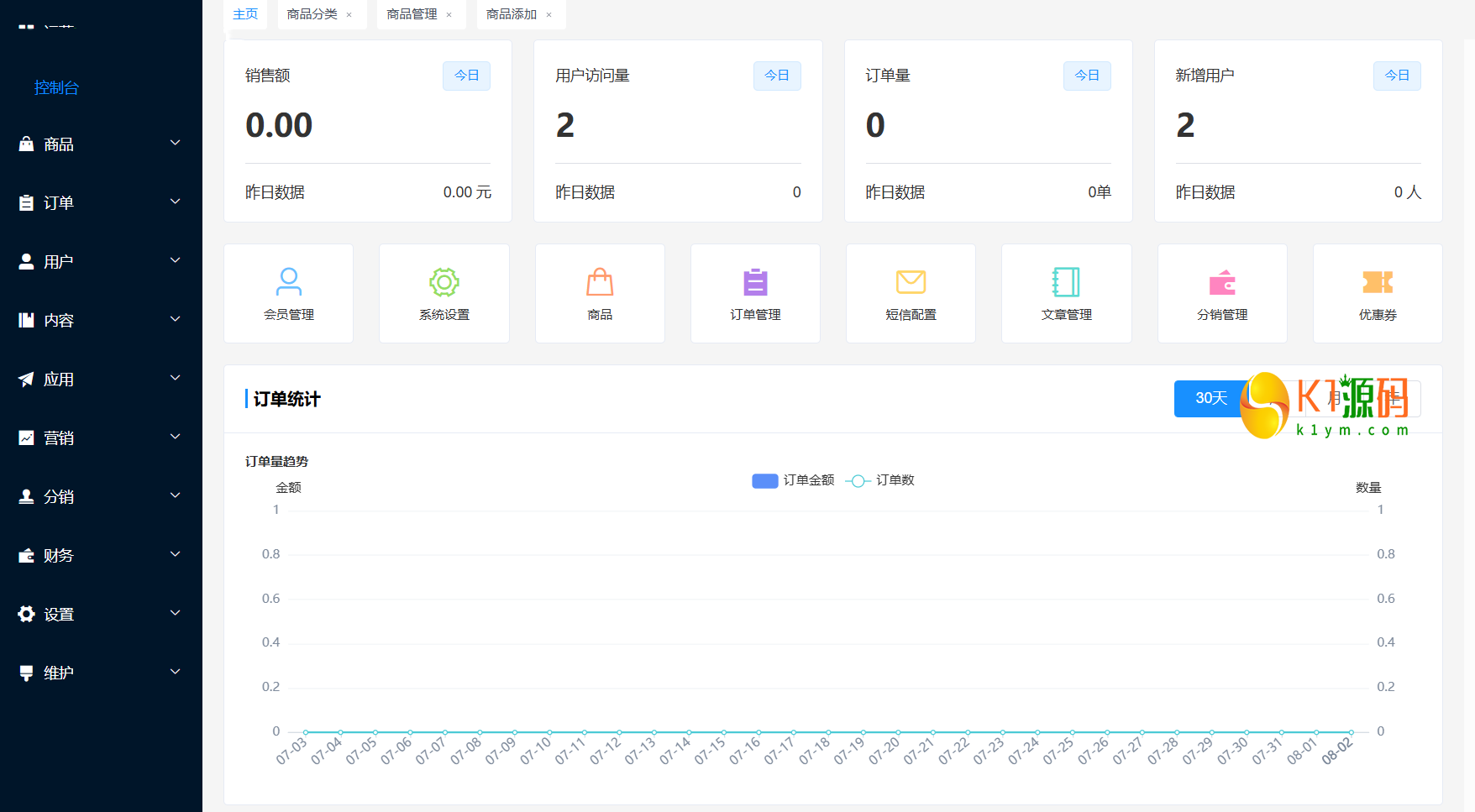The image size is (1475, 812).
Task: Click the 今日 badge on 销售额 card
Action: point(467,76)
